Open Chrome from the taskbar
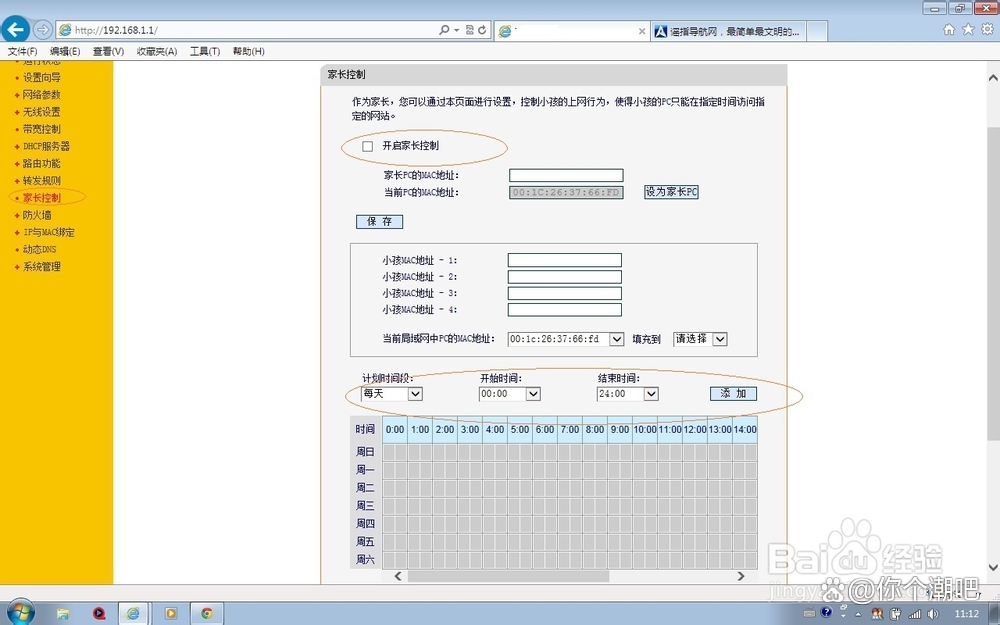This screenshot has width=1000, height=625. (x=207, y=614)
